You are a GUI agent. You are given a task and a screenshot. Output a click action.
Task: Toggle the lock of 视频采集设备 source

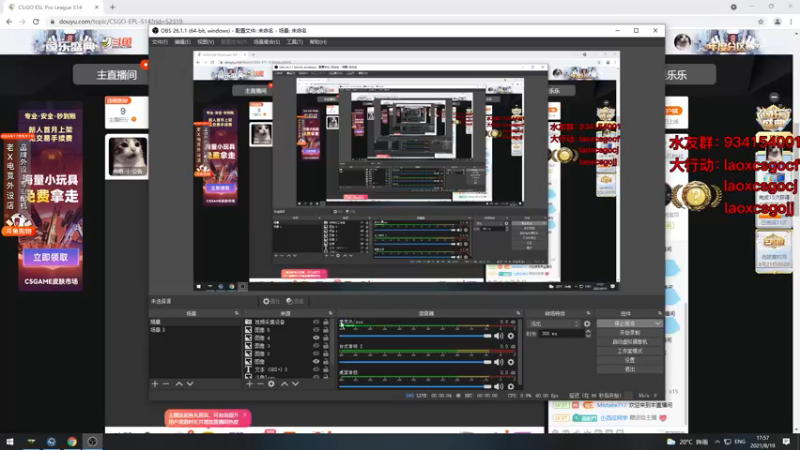pyautogui.click(x=326, y=322)
